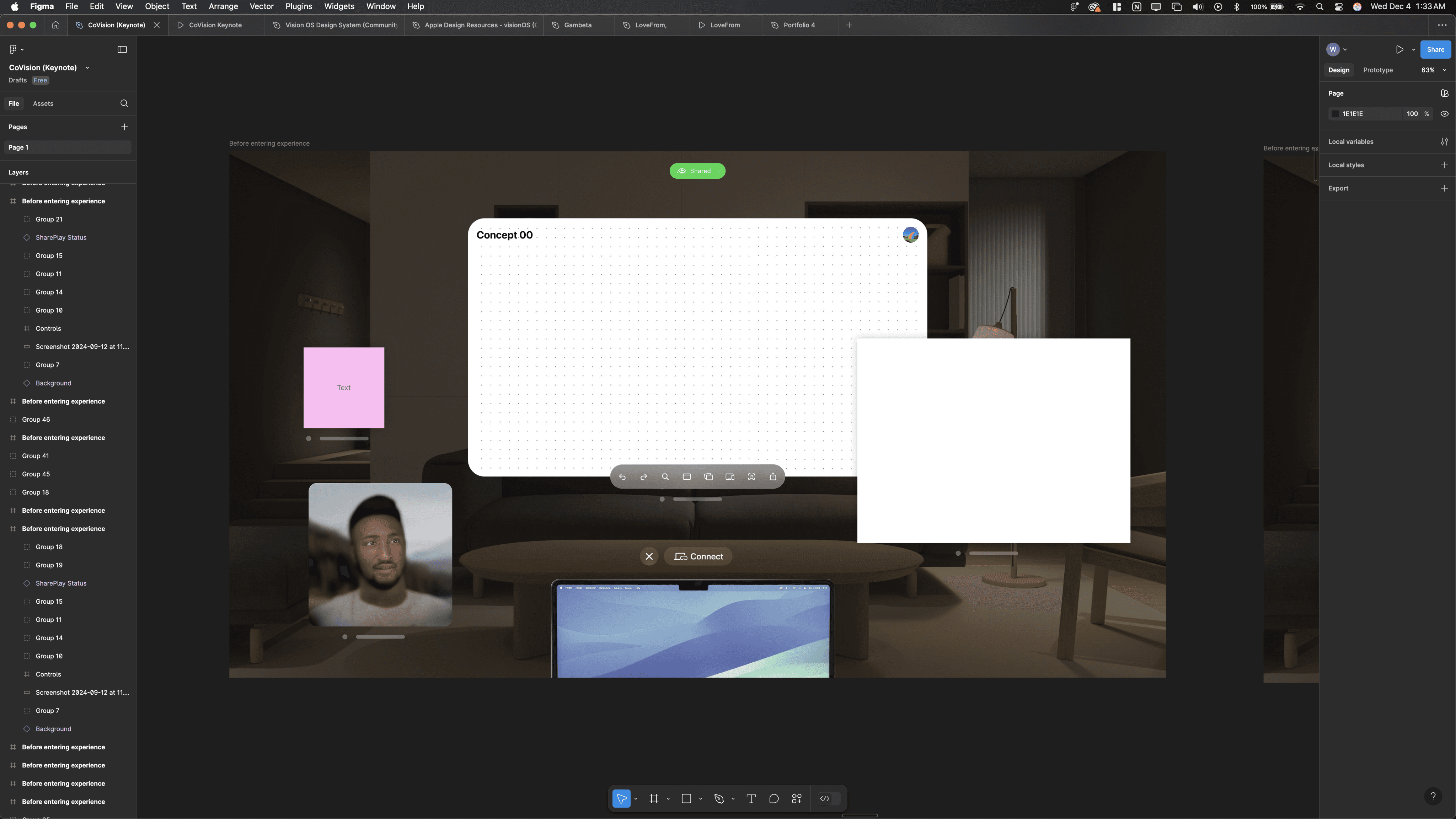Open the Actions components tool

[797, 798]
